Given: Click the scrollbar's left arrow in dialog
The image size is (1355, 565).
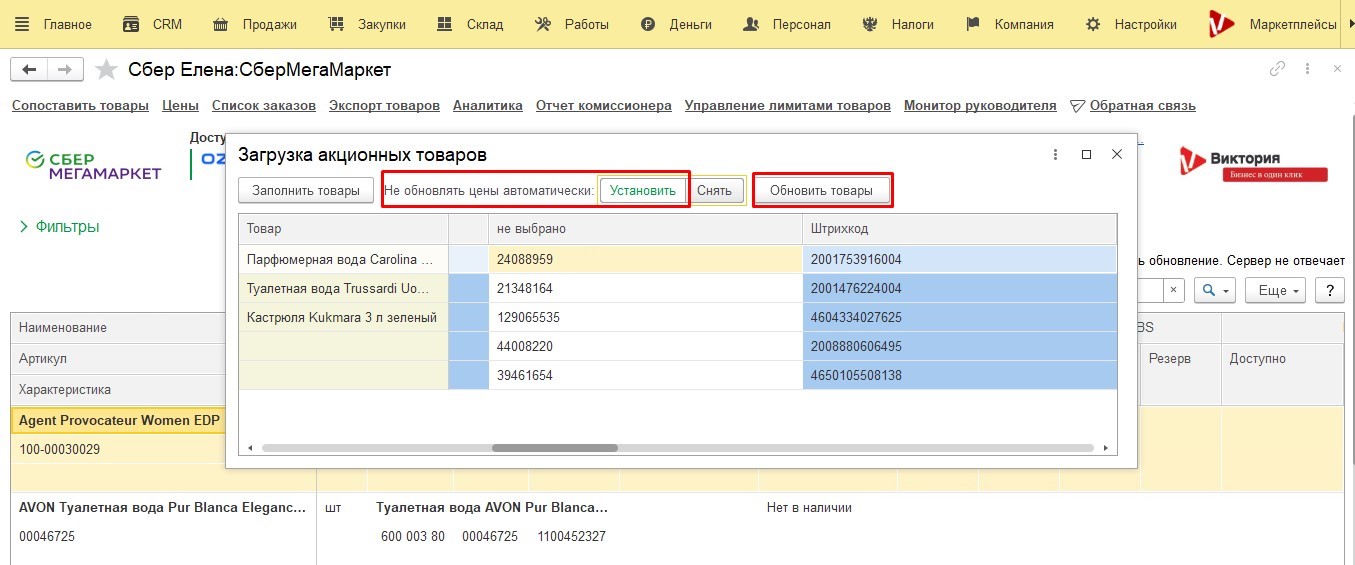Looking at the screenshot, I should (x=250, y=448).
